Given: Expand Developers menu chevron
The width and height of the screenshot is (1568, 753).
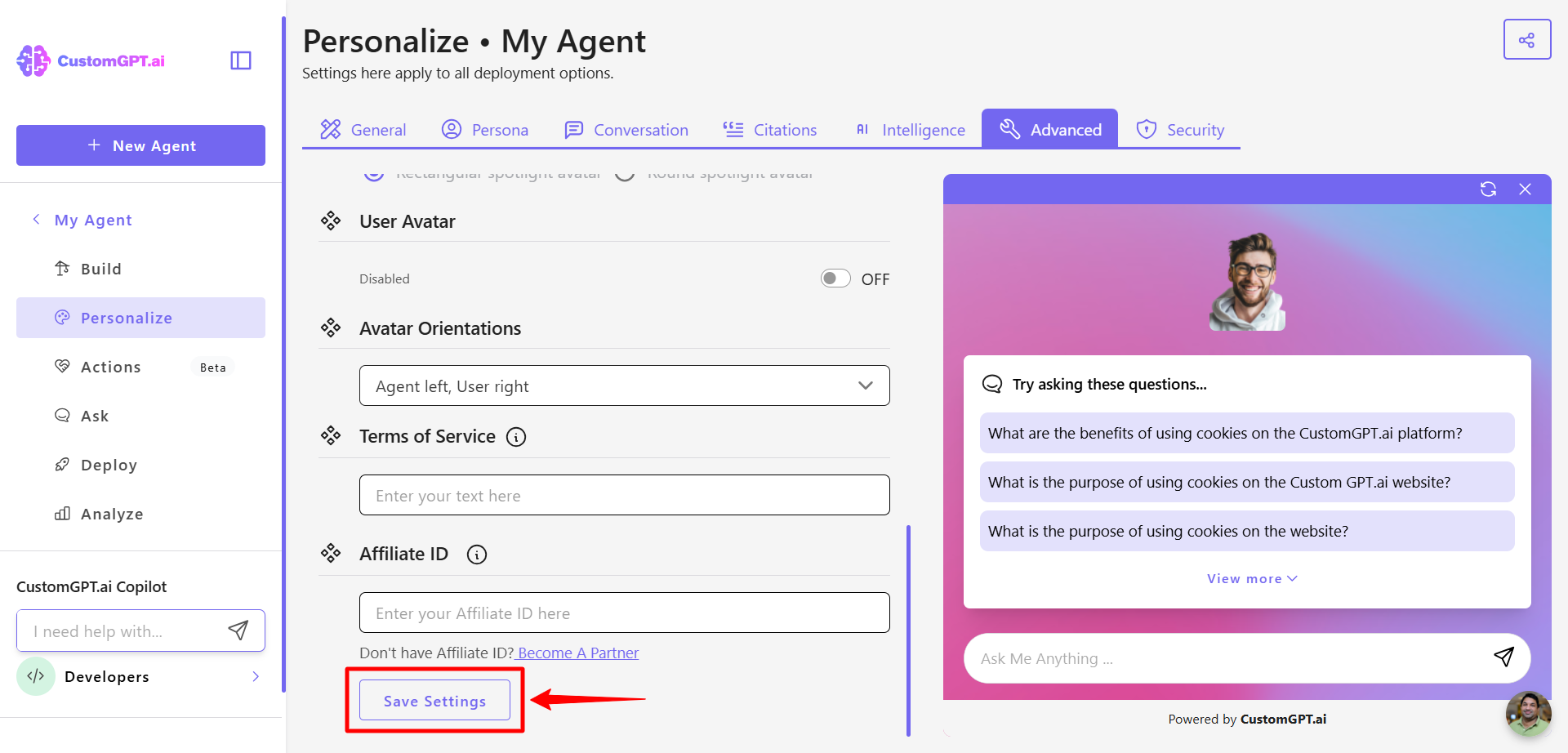Looking at the screenshot, I should click(256, 676).
